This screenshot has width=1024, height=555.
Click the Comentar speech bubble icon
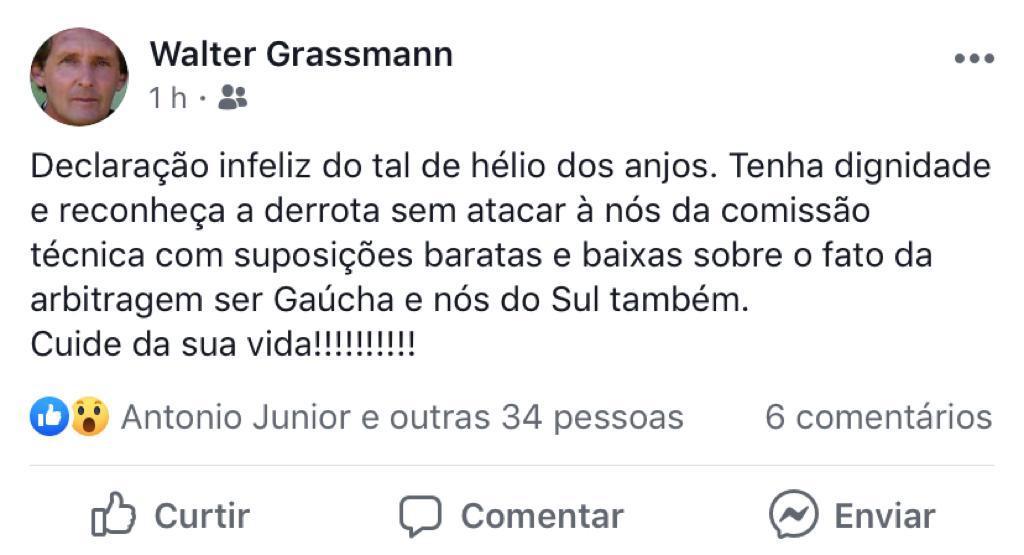(420, 516)
